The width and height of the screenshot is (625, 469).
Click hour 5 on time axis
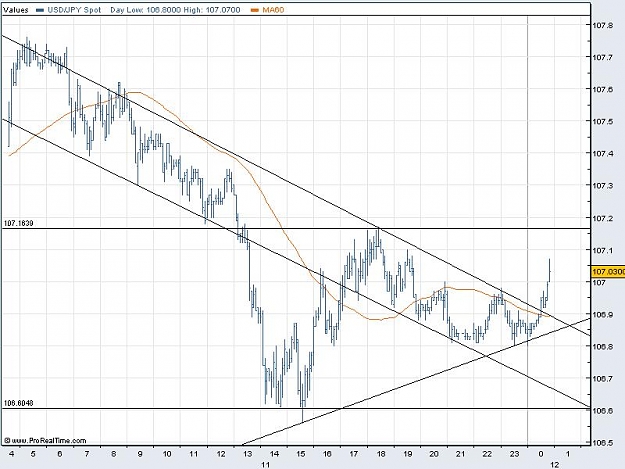[33, 453]
